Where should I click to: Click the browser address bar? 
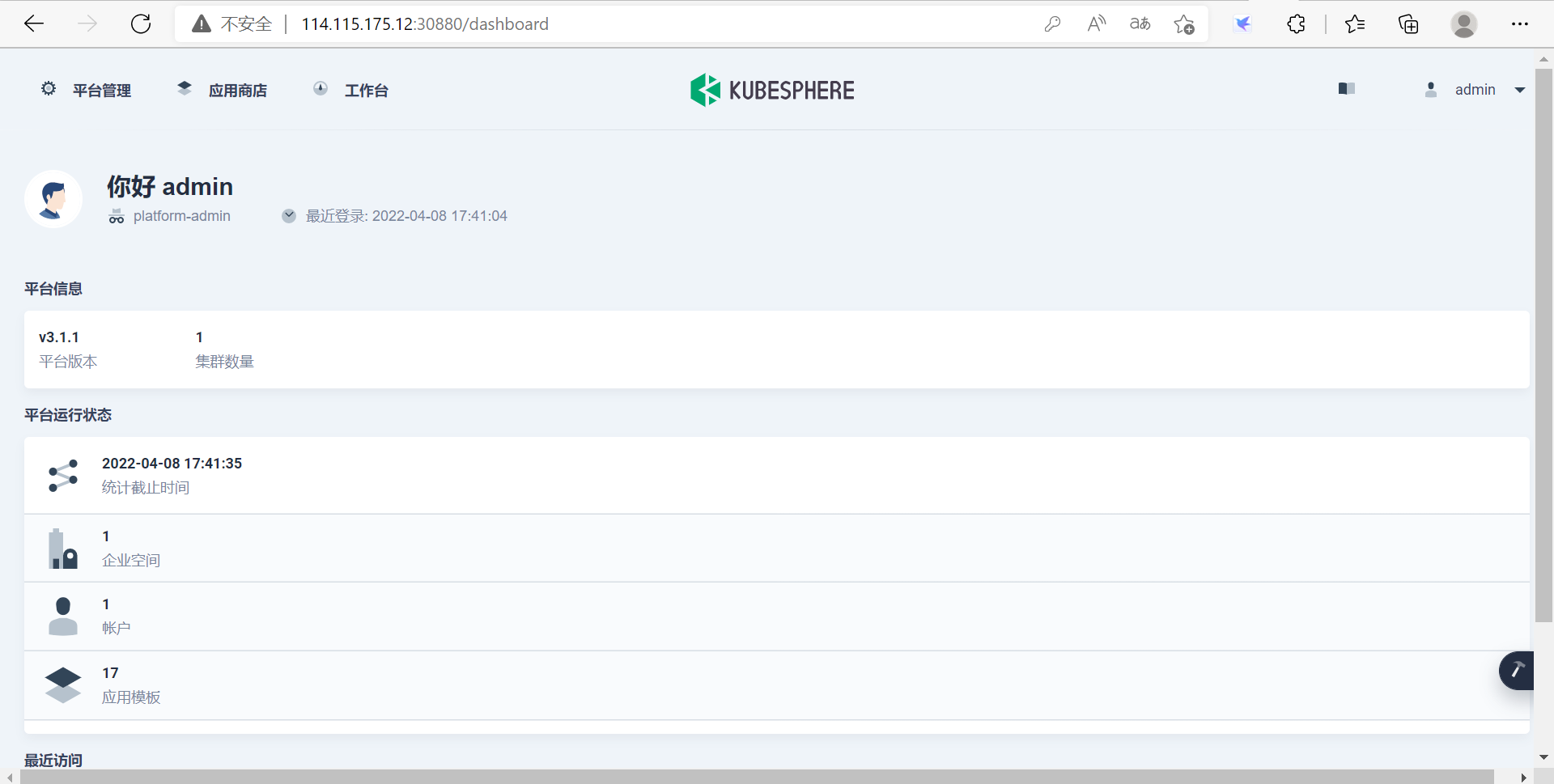[x=567, y=23]
